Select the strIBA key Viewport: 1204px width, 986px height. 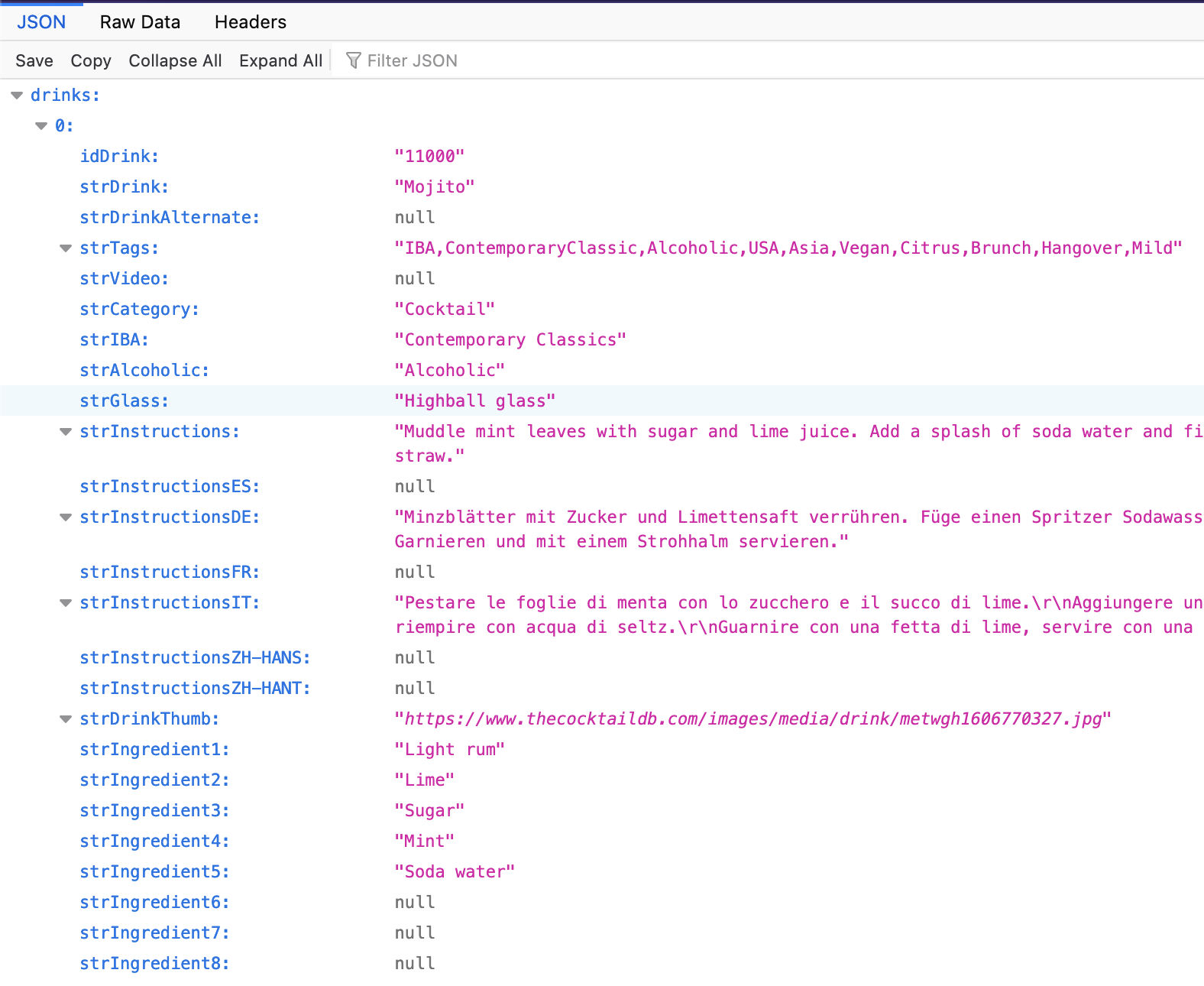pyautogui.click(x=115, y=339)
